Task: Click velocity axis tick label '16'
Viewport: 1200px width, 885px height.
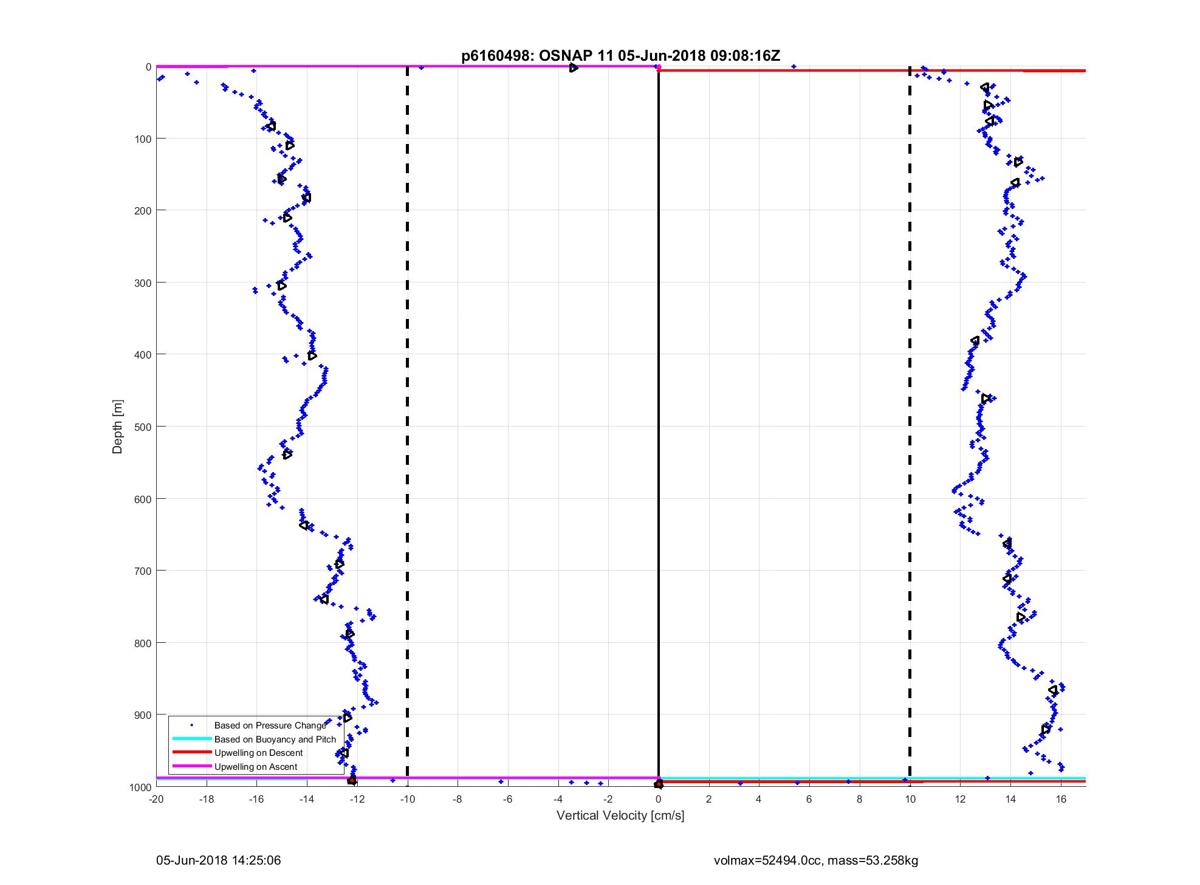Action: [x=1060, y=799]
